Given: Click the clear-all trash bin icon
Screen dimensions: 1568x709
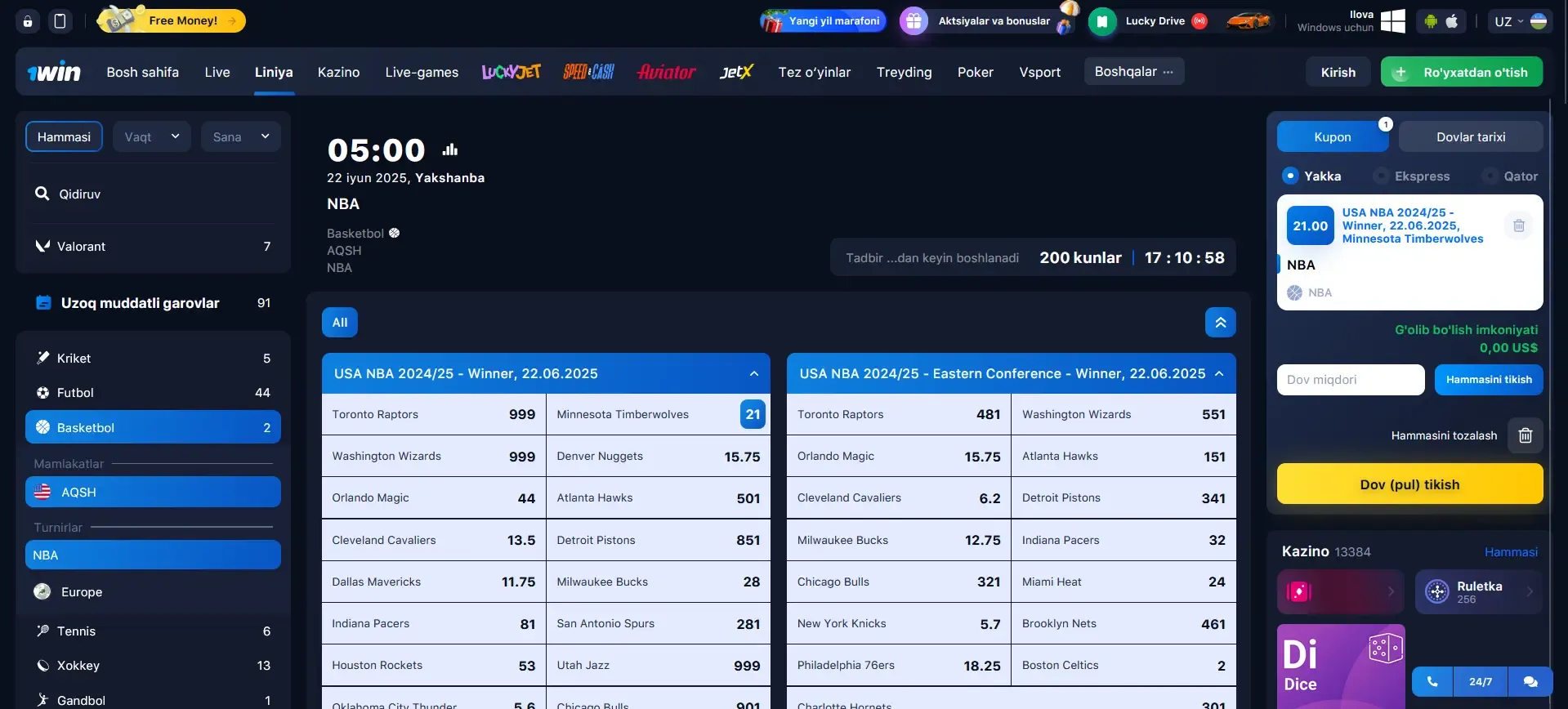Looking at the screenshot, I should pos(1525,435).
